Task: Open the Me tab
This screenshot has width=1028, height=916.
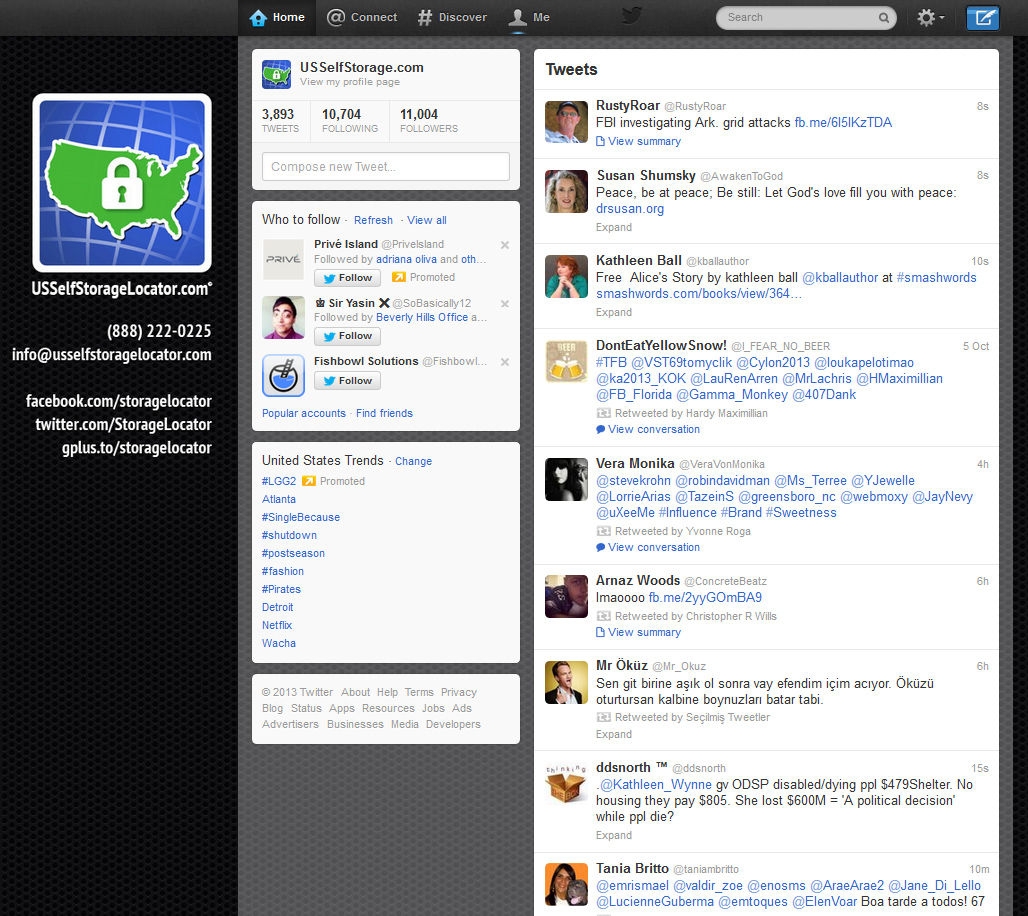Action: click(529, 18)
